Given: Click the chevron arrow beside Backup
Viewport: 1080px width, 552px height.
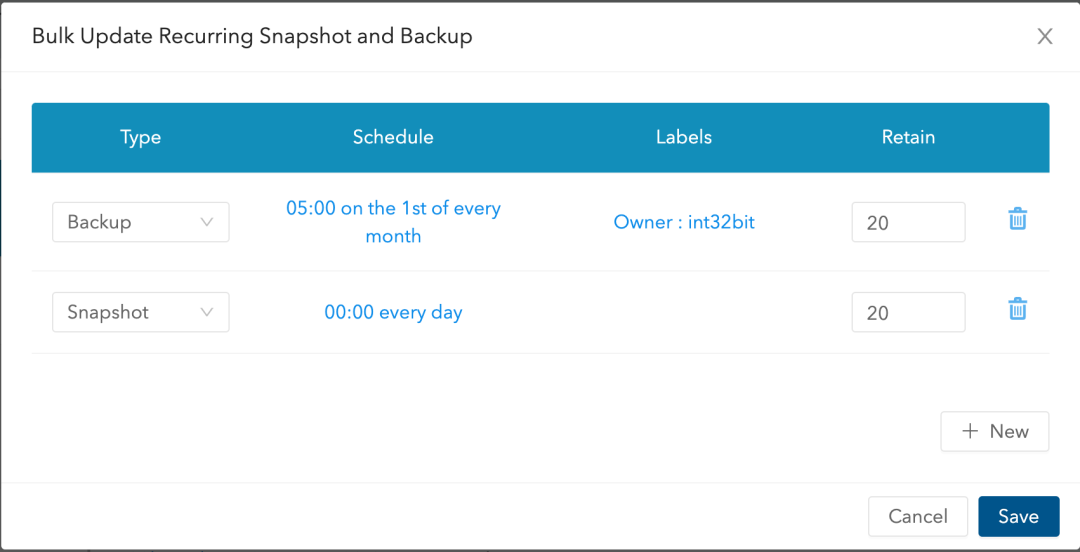Looking at the screenshot, I should 207,222.
